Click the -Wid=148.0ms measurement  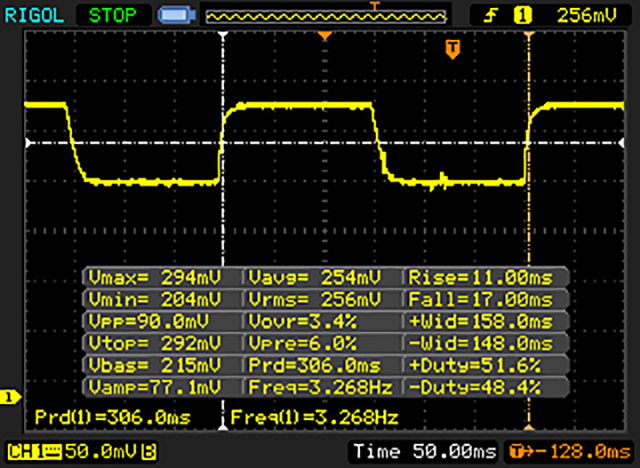coord(480,343)
